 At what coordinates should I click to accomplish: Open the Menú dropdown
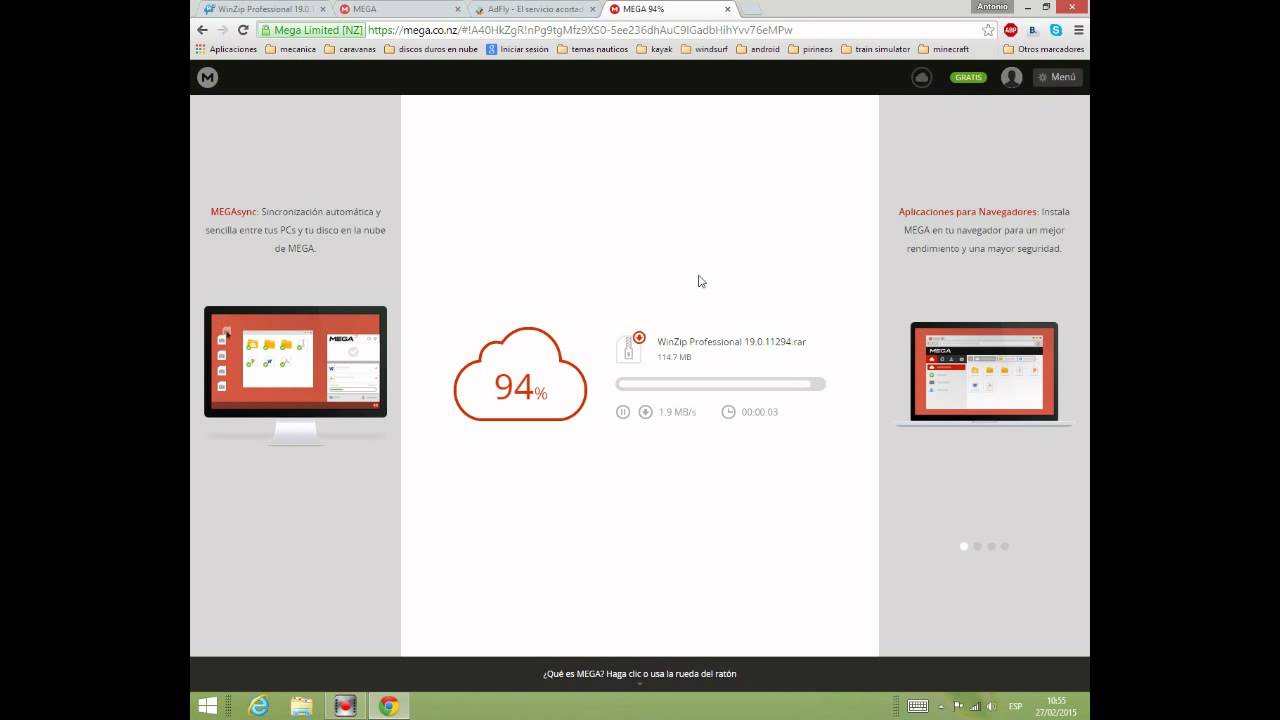click(x=1057, y=77)
